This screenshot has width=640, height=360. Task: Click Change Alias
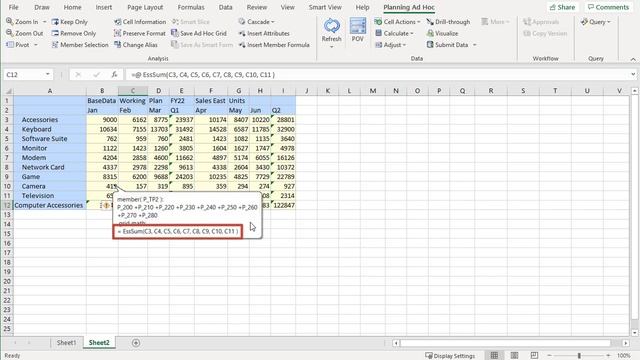[x=136, y=44]
